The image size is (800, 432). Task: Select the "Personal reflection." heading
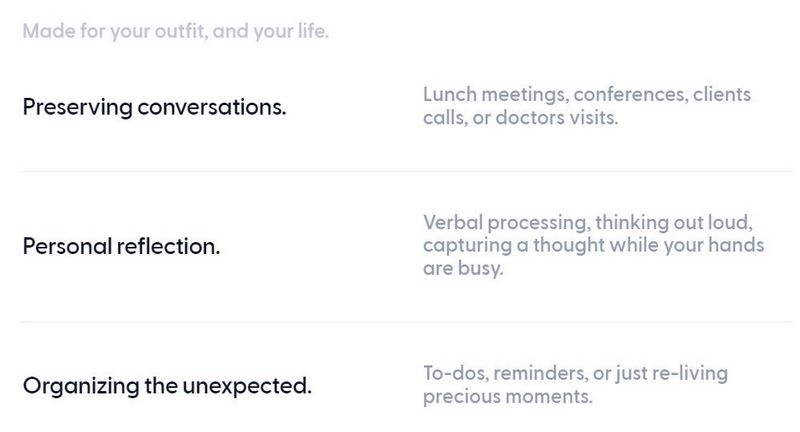[x=121, y=246]
